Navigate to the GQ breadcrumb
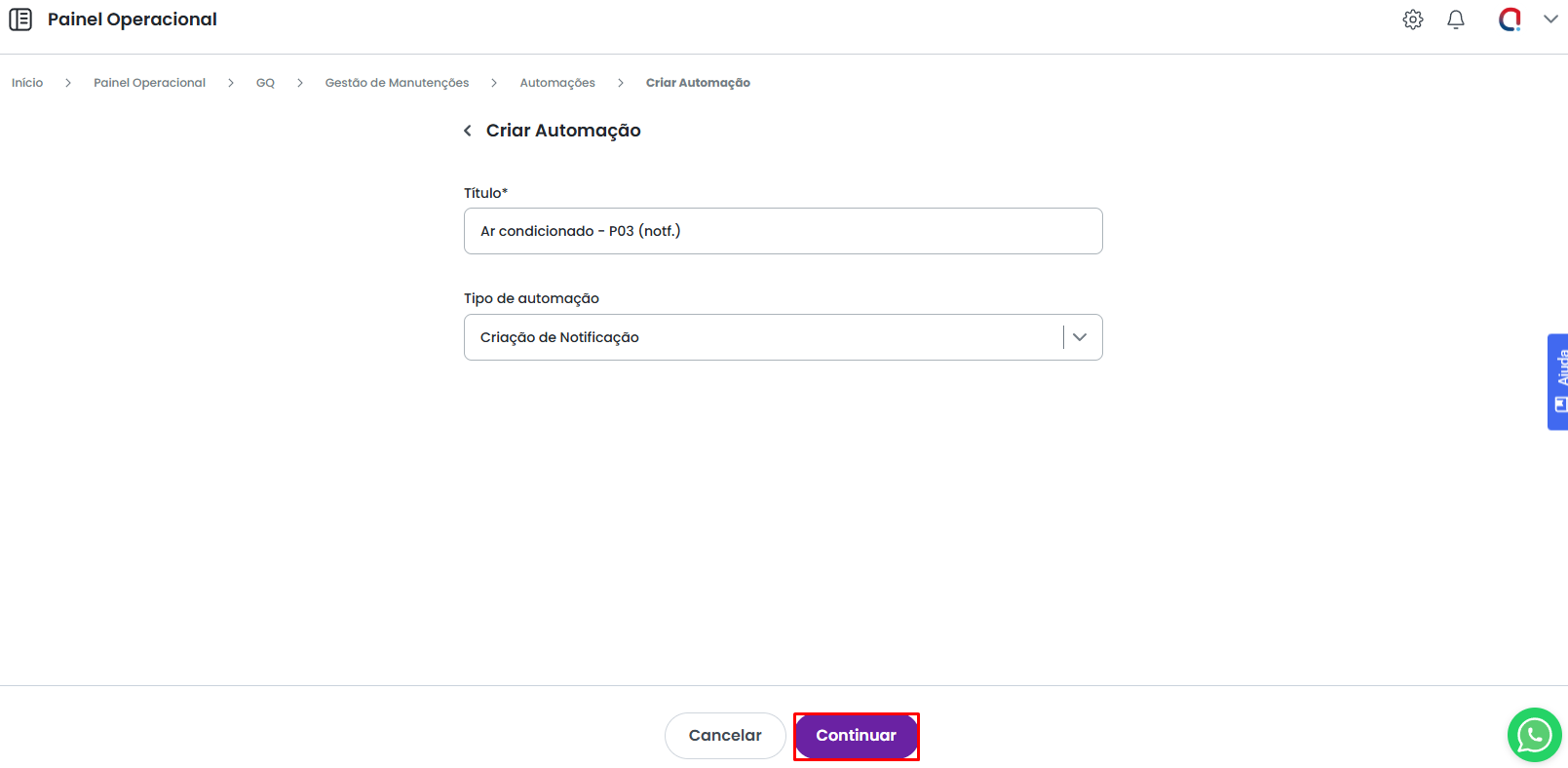 (x=265, y=83)
